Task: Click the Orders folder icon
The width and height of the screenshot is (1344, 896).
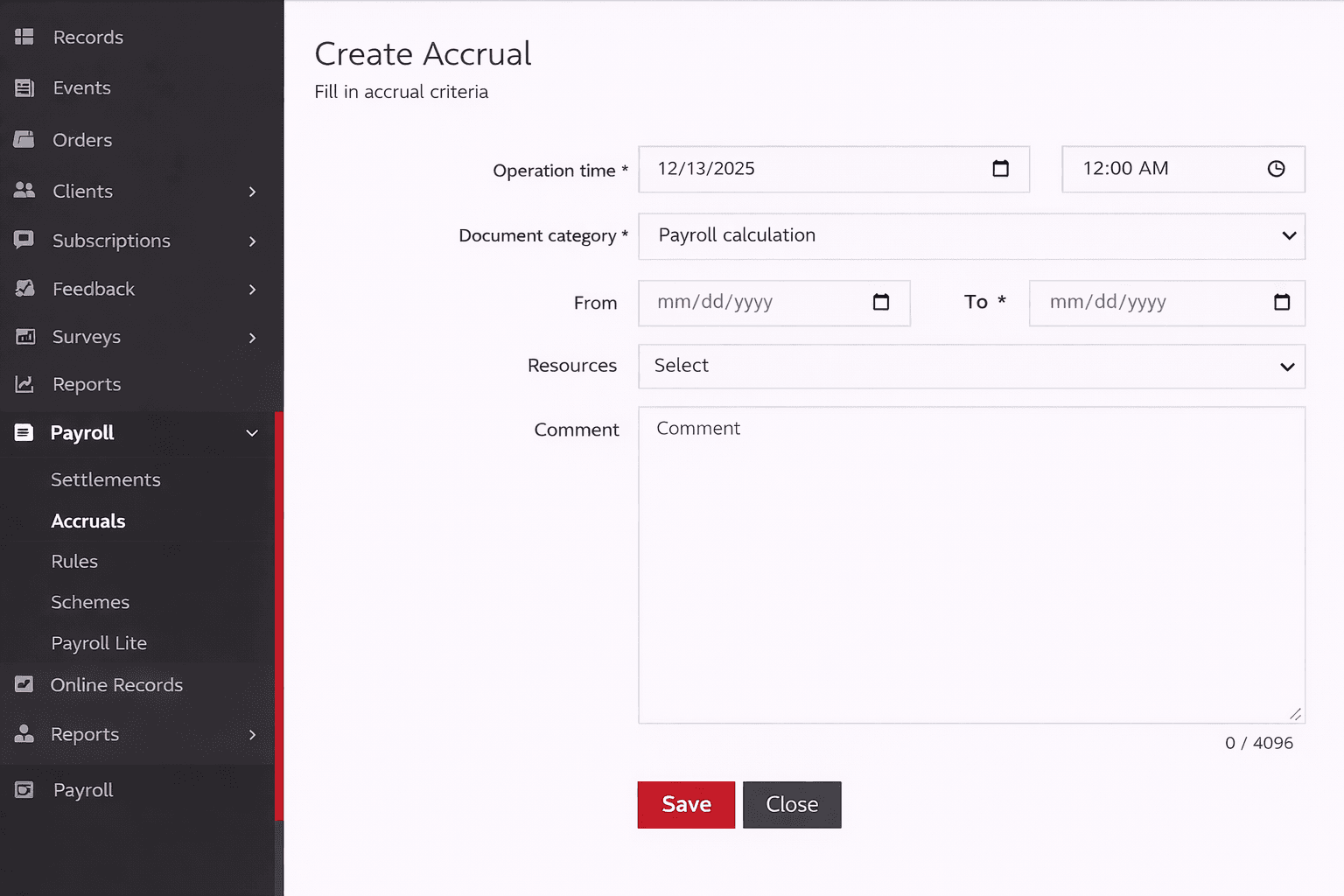Action: [x=24, y=139]
